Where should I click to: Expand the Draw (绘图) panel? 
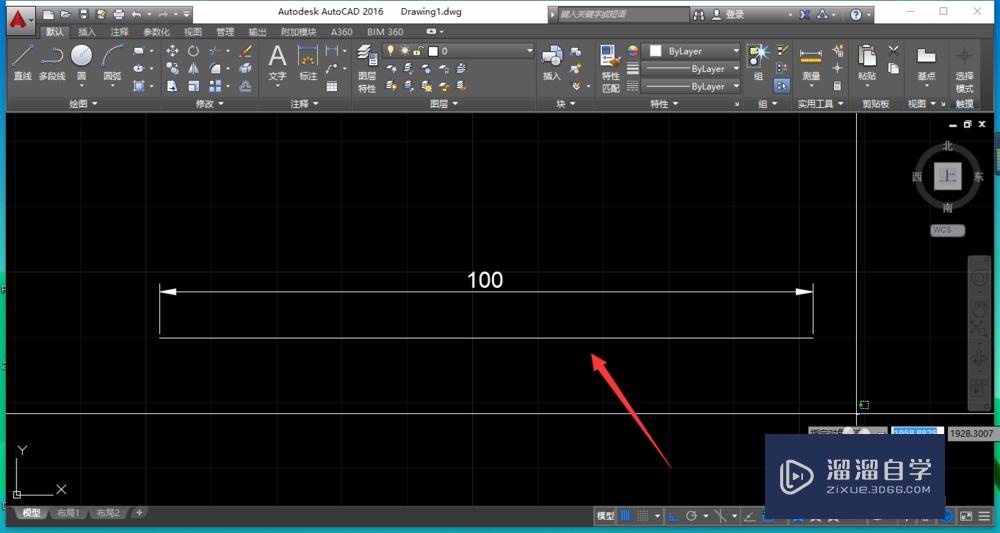pyautogui.click(x=83, y=103)
